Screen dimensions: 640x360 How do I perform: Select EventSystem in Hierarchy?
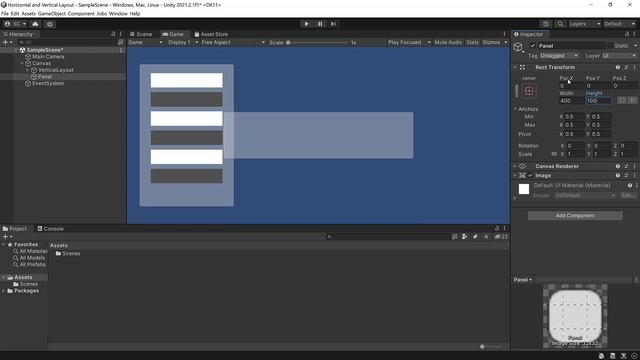[x=48, y=84]
